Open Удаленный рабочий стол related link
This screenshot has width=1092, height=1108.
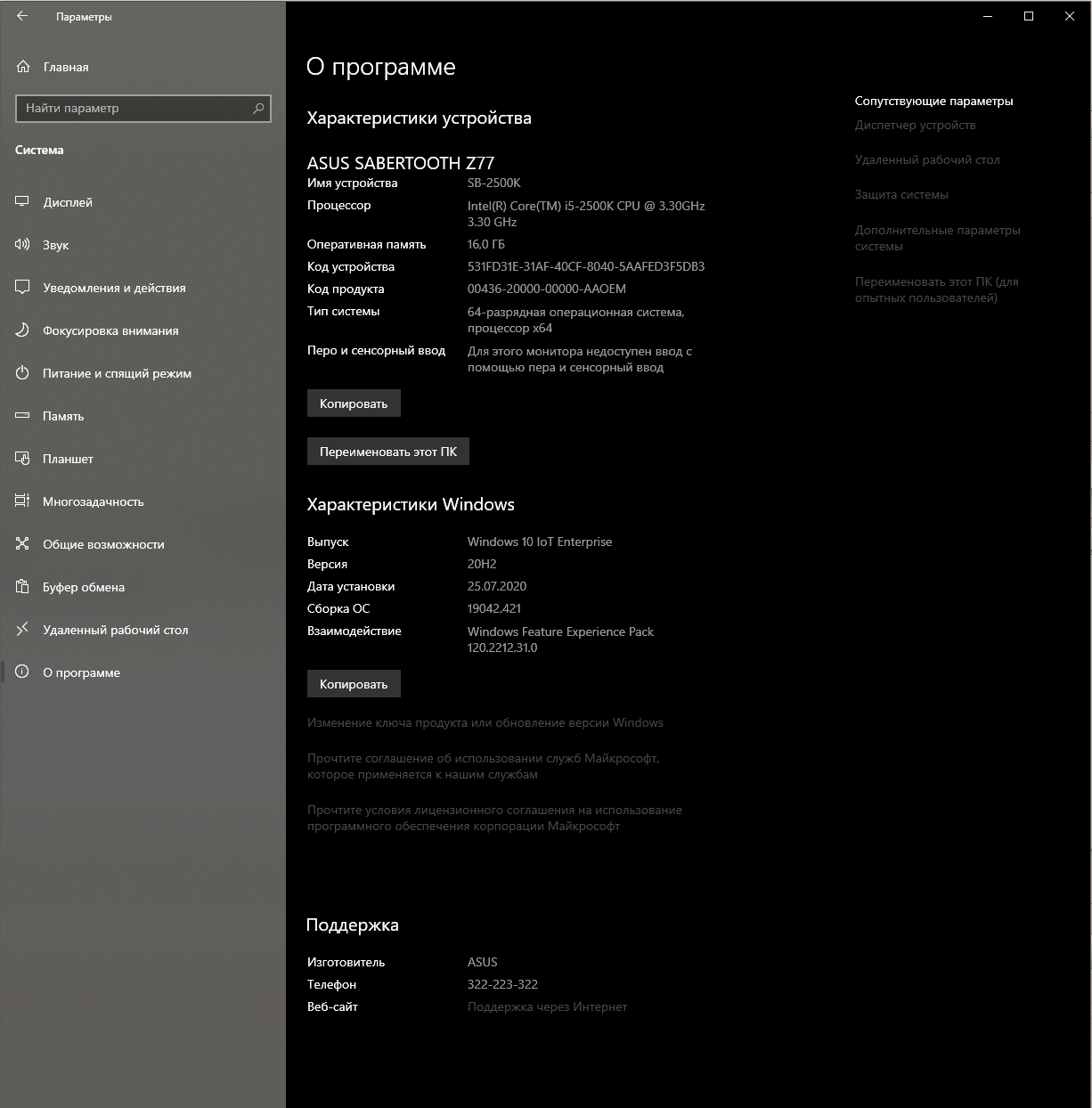[927, 160]
